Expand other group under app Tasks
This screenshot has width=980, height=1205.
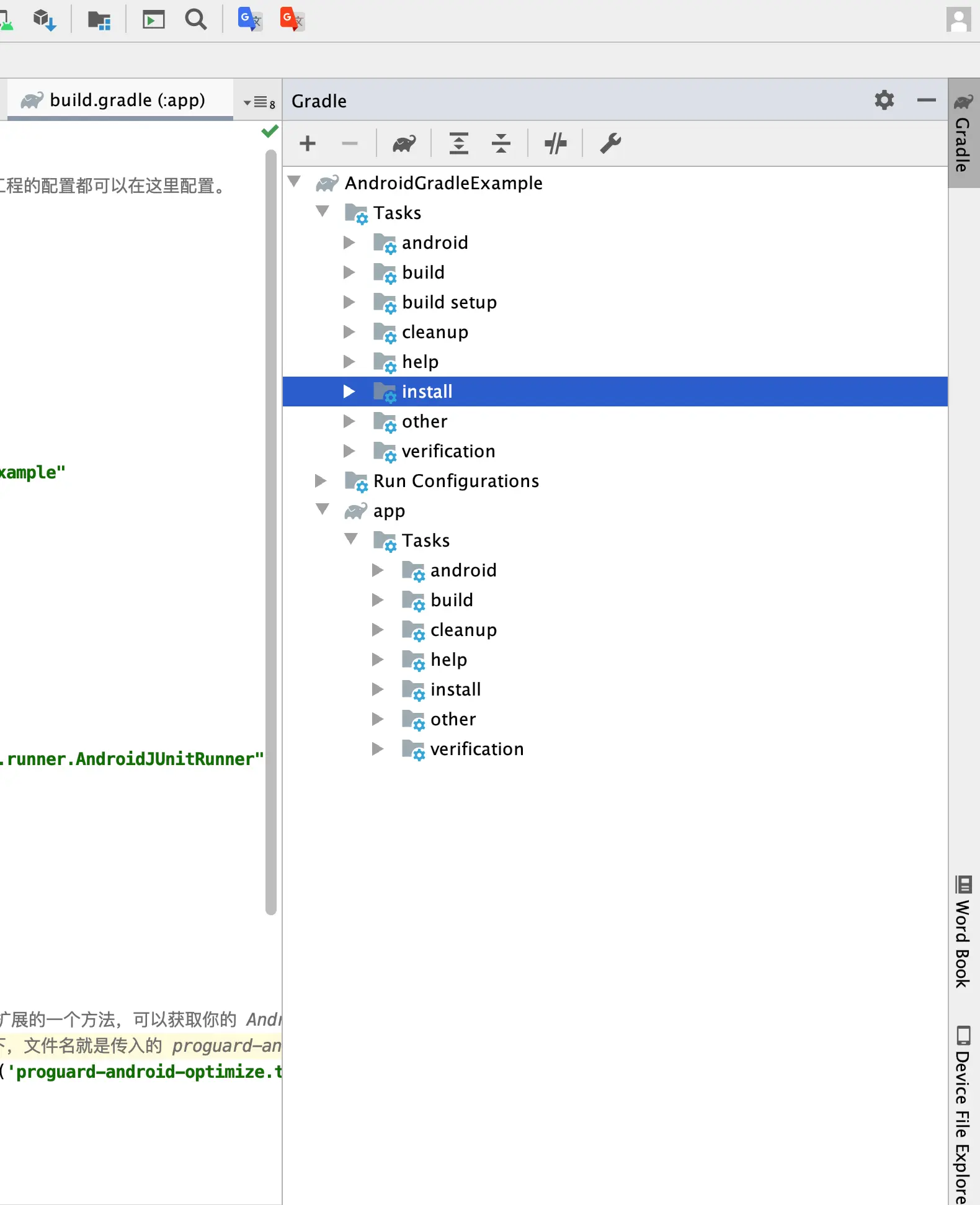point(378,719)
